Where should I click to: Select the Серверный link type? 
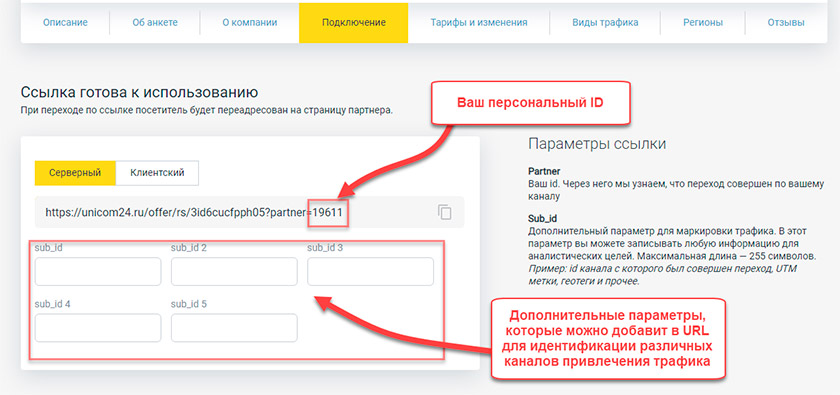tap(75, 173)
